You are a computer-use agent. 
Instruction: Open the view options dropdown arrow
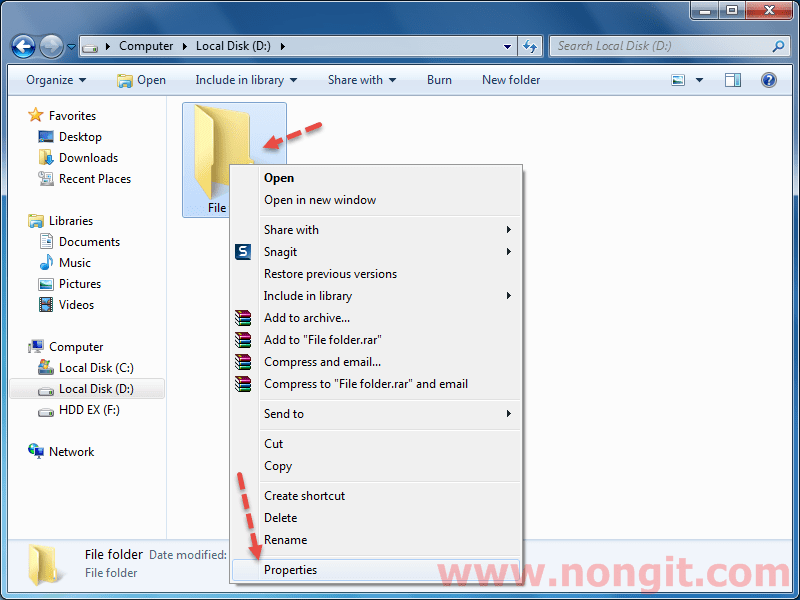[699, 80]
